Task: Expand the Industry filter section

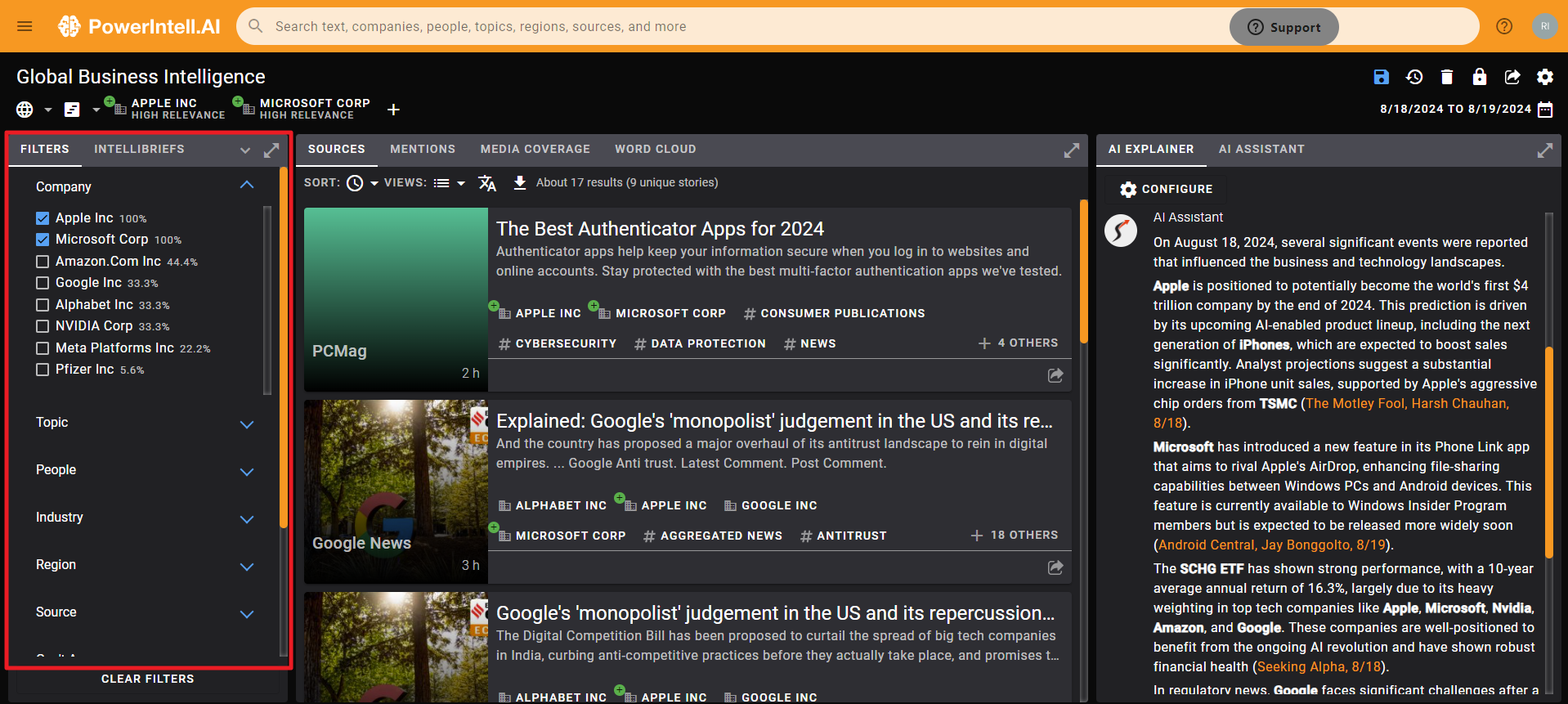Action: 247,519
